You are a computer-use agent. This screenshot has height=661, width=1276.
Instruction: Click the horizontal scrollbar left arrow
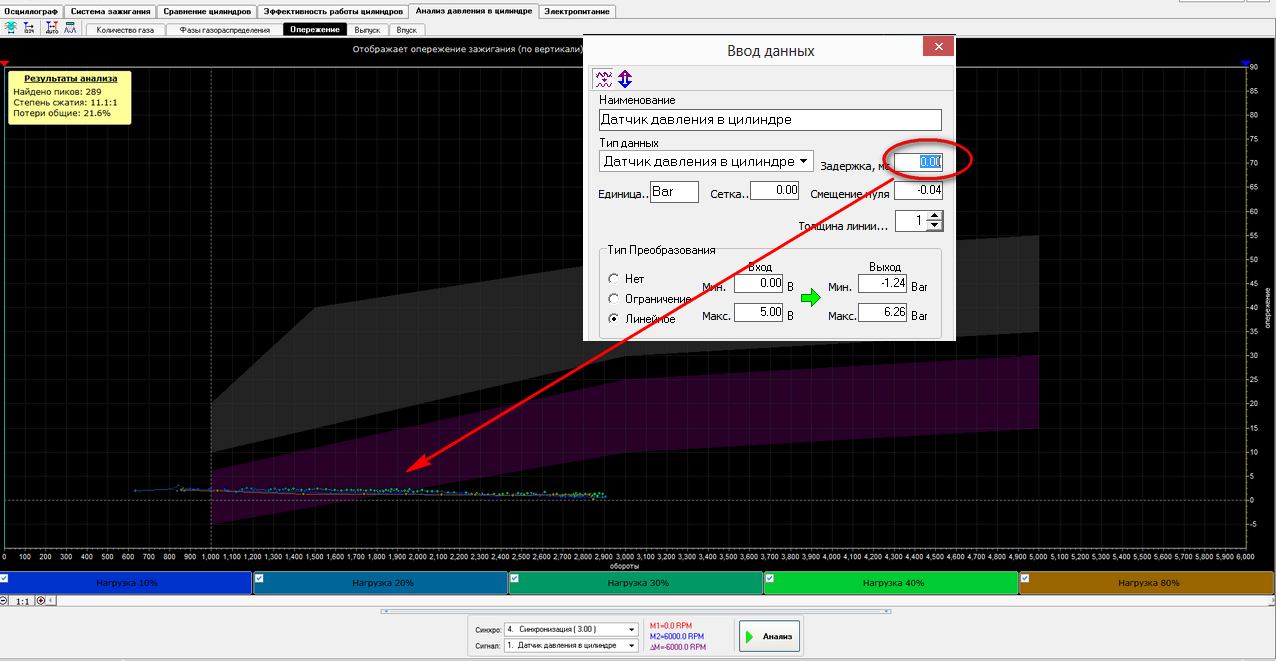coord(53,601)
